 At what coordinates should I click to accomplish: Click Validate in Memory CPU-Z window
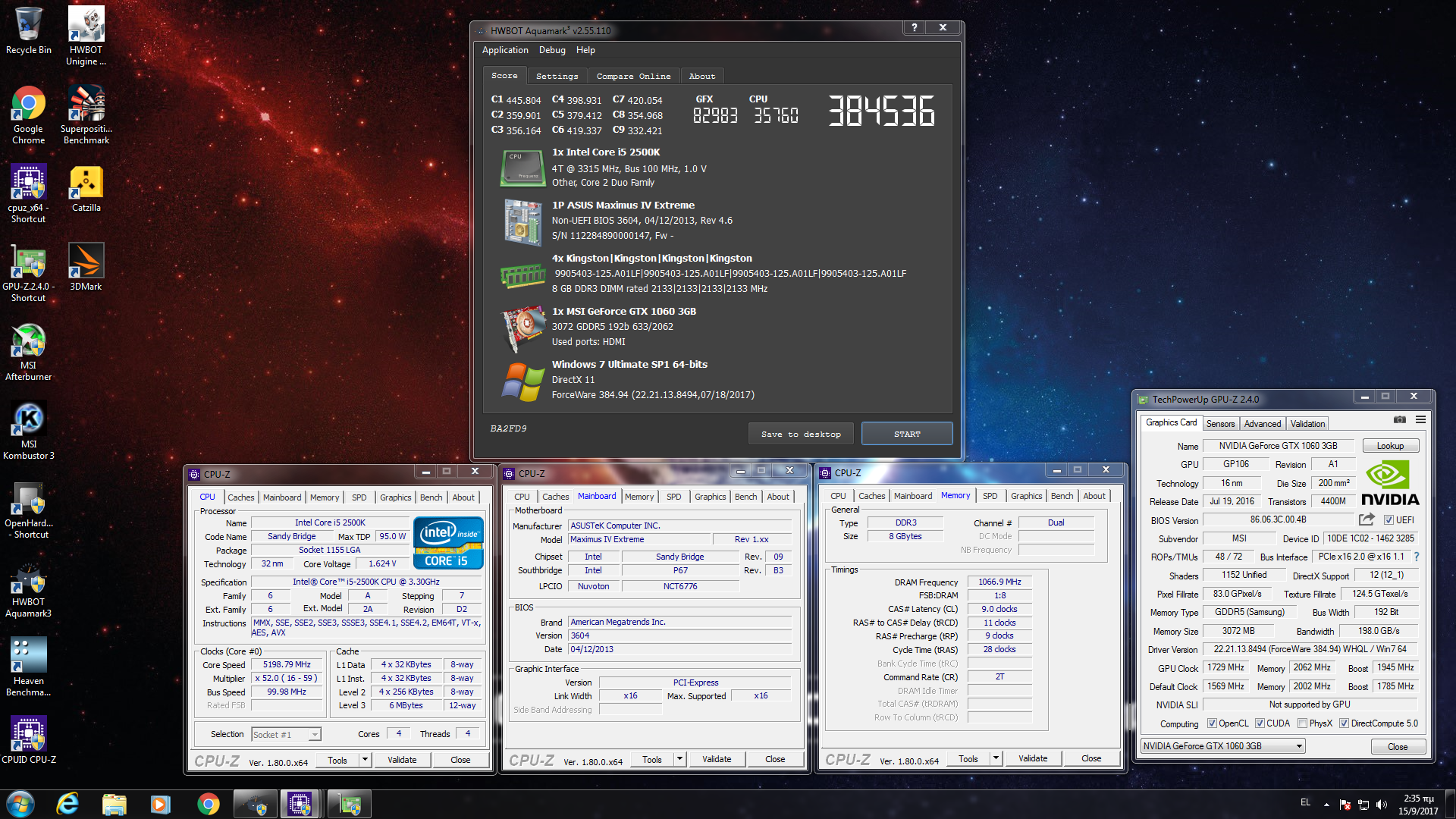tap(1032, 758)
